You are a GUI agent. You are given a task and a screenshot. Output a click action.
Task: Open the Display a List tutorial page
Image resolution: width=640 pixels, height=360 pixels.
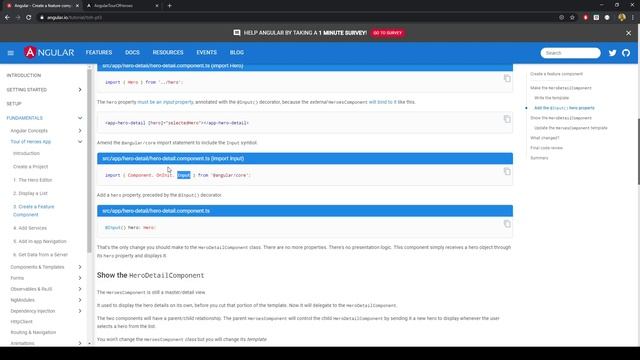click(x=30, y=193)
